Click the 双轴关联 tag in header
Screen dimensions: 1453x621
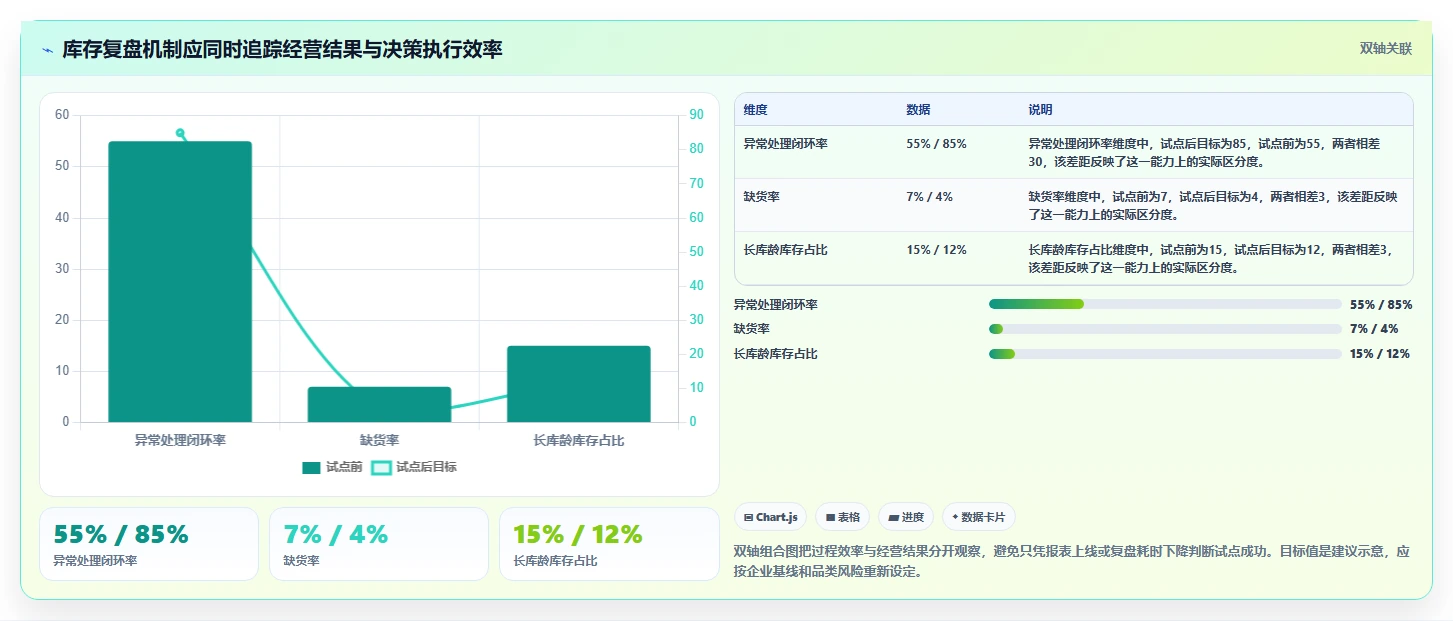click(1385, 49)
